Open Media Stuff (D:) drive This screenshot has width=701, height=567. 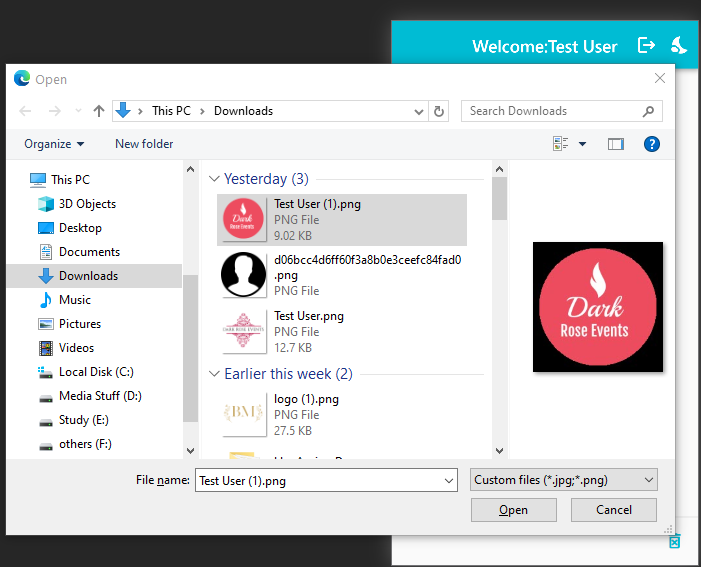(x=100, y=396)
